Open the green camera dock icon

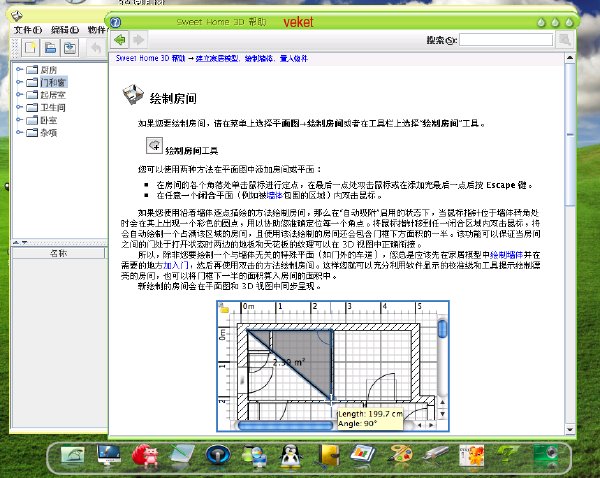coord(545,455)
